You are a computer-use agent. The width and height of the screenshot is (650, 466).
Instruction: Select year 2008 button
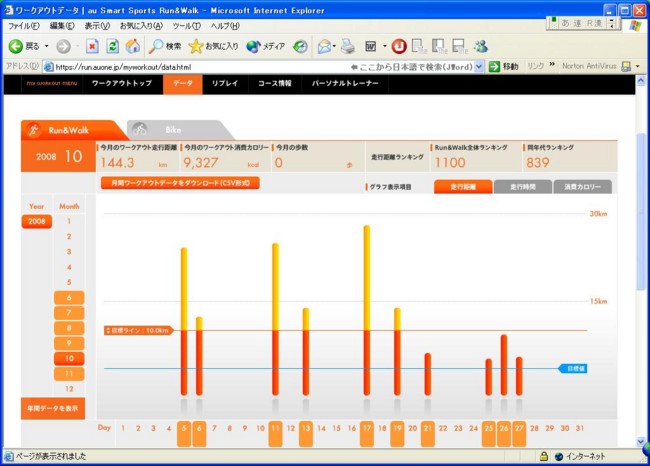(x=36, y=221)
